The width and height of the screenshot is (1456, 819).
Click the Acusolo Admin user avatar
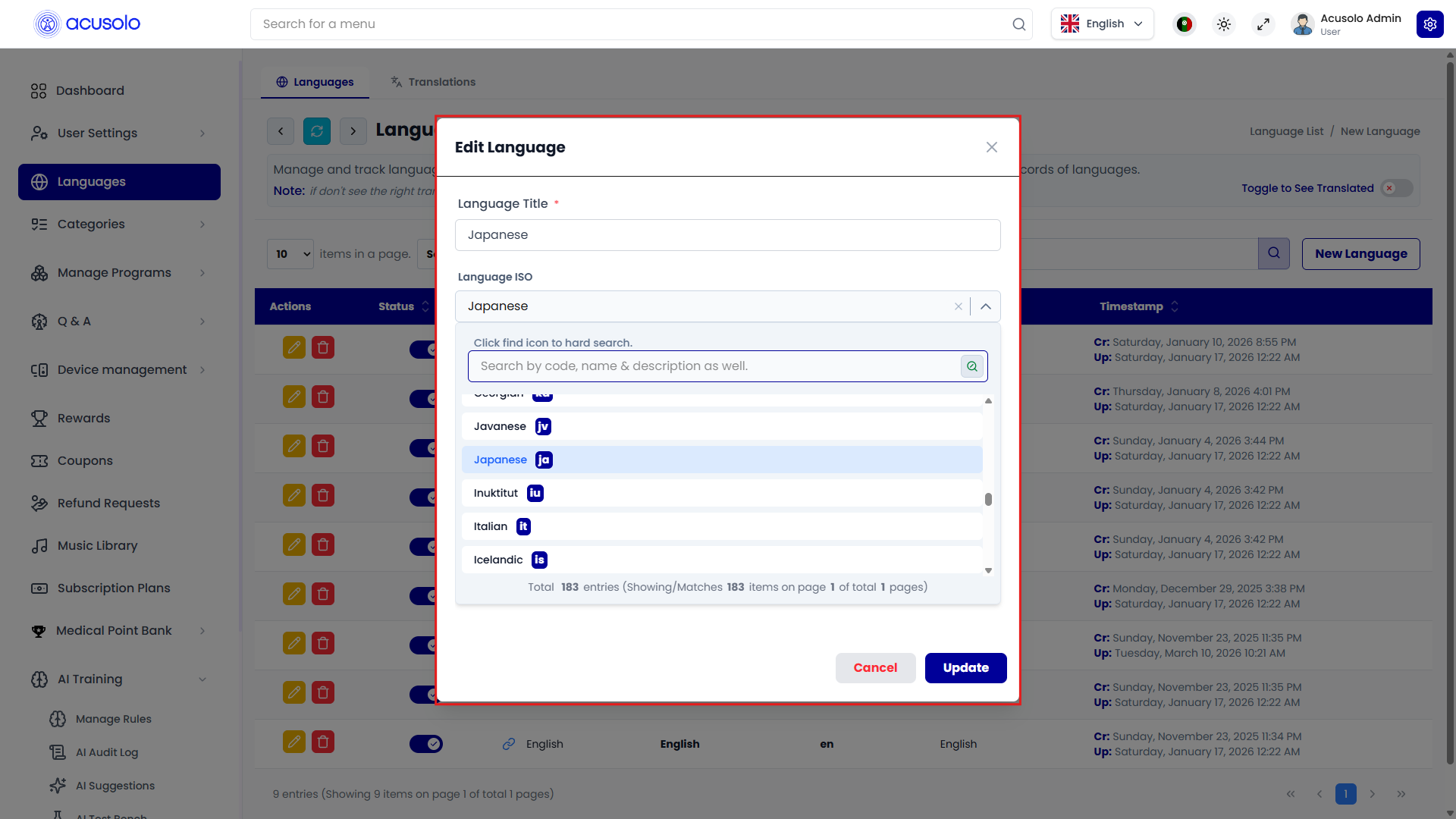pyautogui.click(x=1302, y=24)
